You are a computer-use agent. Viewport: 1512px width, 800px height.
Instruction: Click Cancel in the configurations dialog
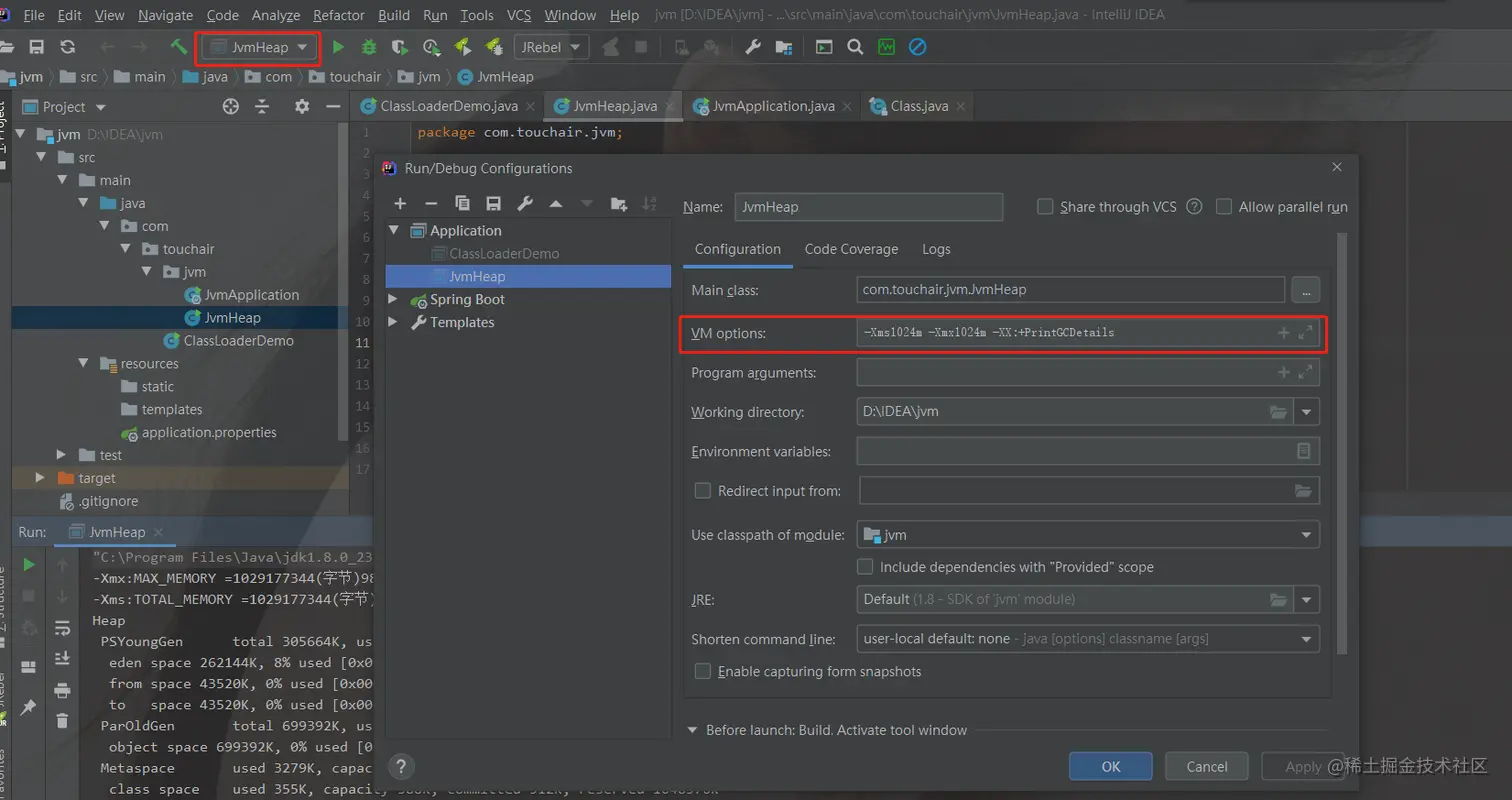(x=1207, y=766)
